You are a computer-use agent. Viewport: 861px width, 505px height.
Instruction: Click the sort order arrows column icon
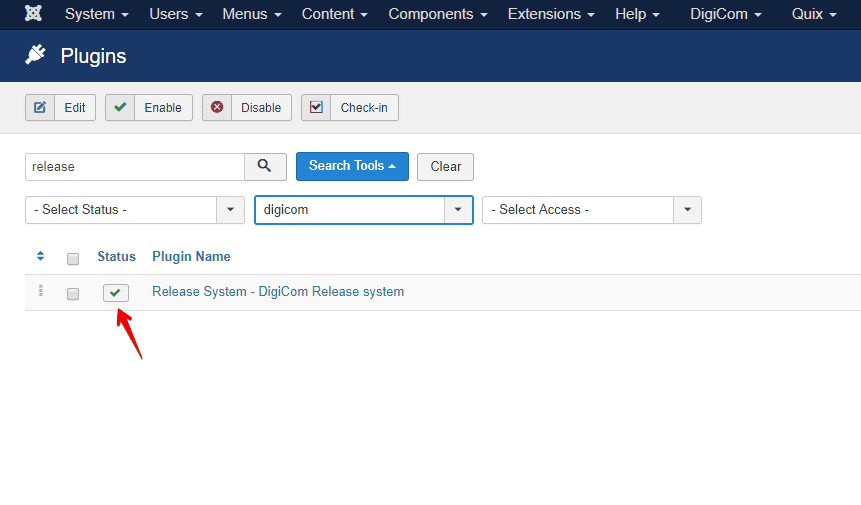(40, 257)
